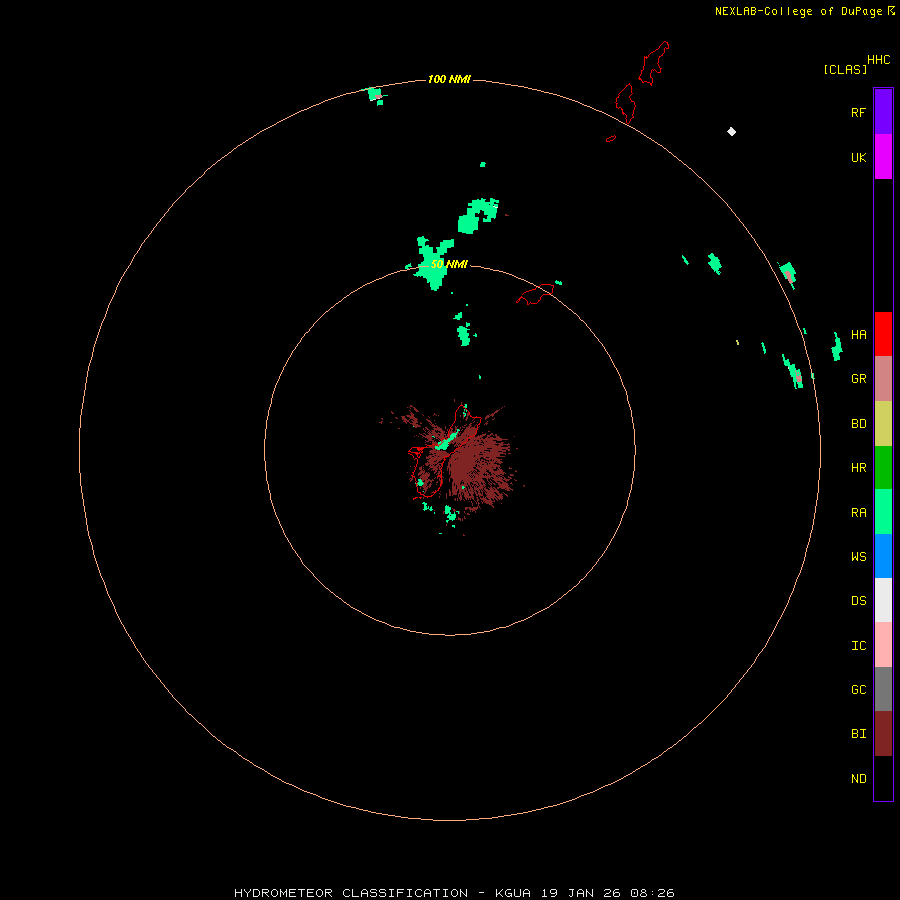Click the GC legend label
The height and width of the screenshot is (900, 900).
tap(859, 689)
